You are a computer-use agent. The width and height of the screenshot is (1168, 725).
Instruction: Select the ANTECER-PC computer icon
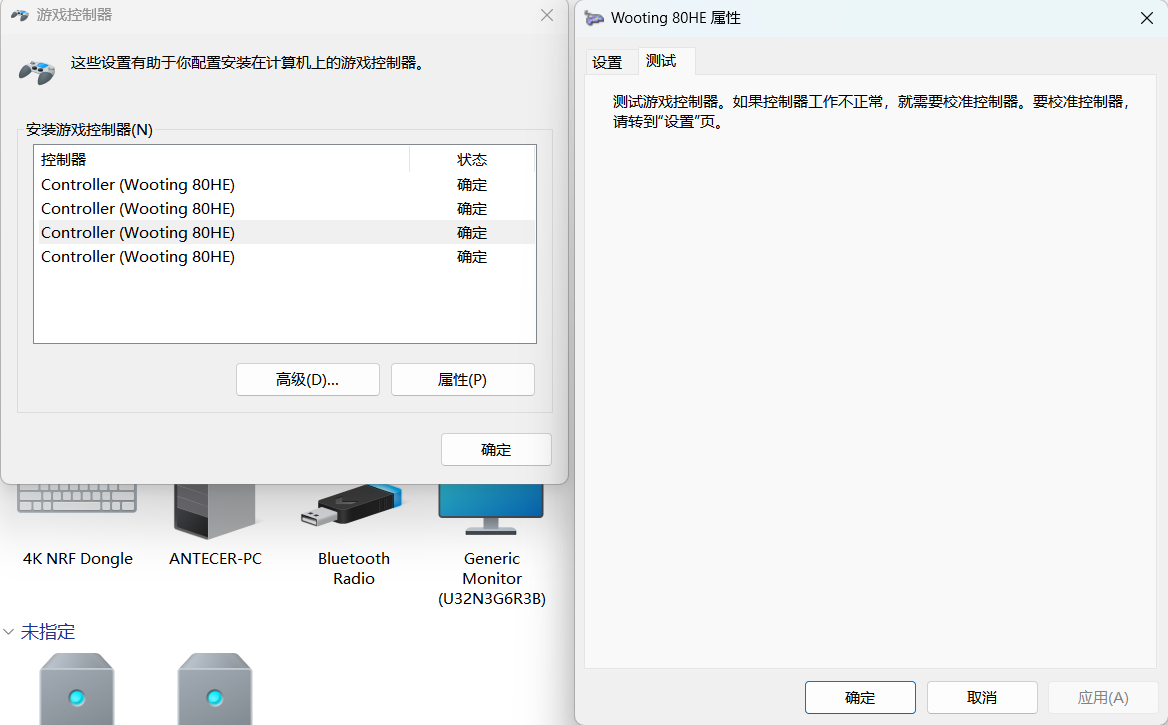[x=214, y=505]
